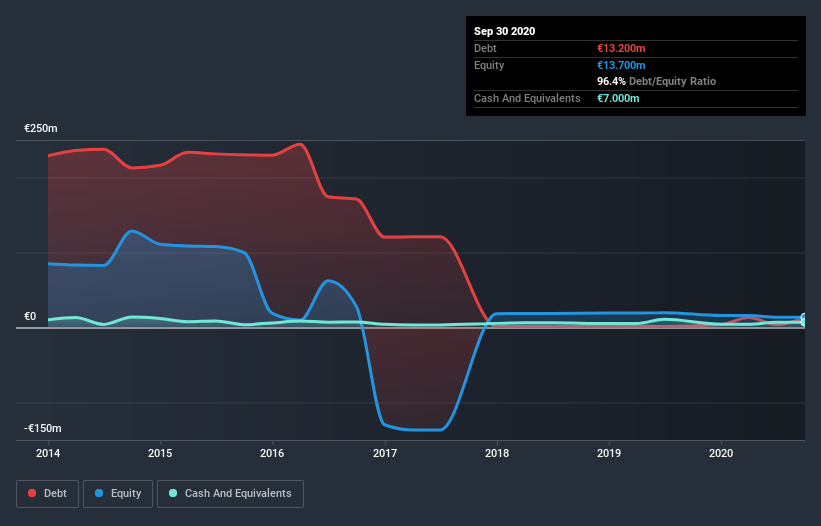Click the 2018 x-axis label
This screenshot has height=526, width=821.
497,453
